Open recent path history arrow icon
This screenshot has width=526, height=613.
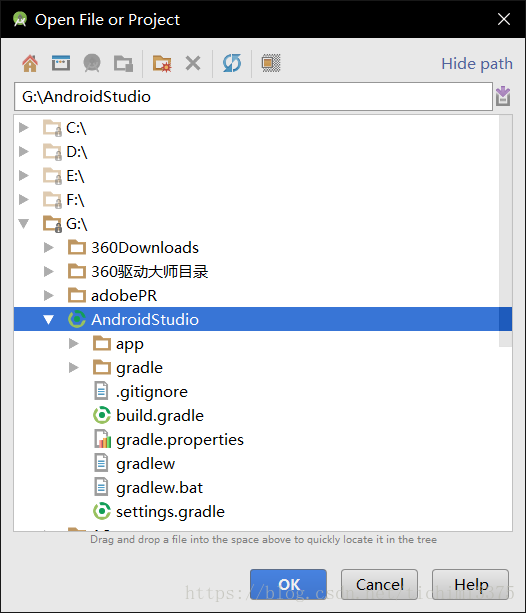tap(503, 96)
